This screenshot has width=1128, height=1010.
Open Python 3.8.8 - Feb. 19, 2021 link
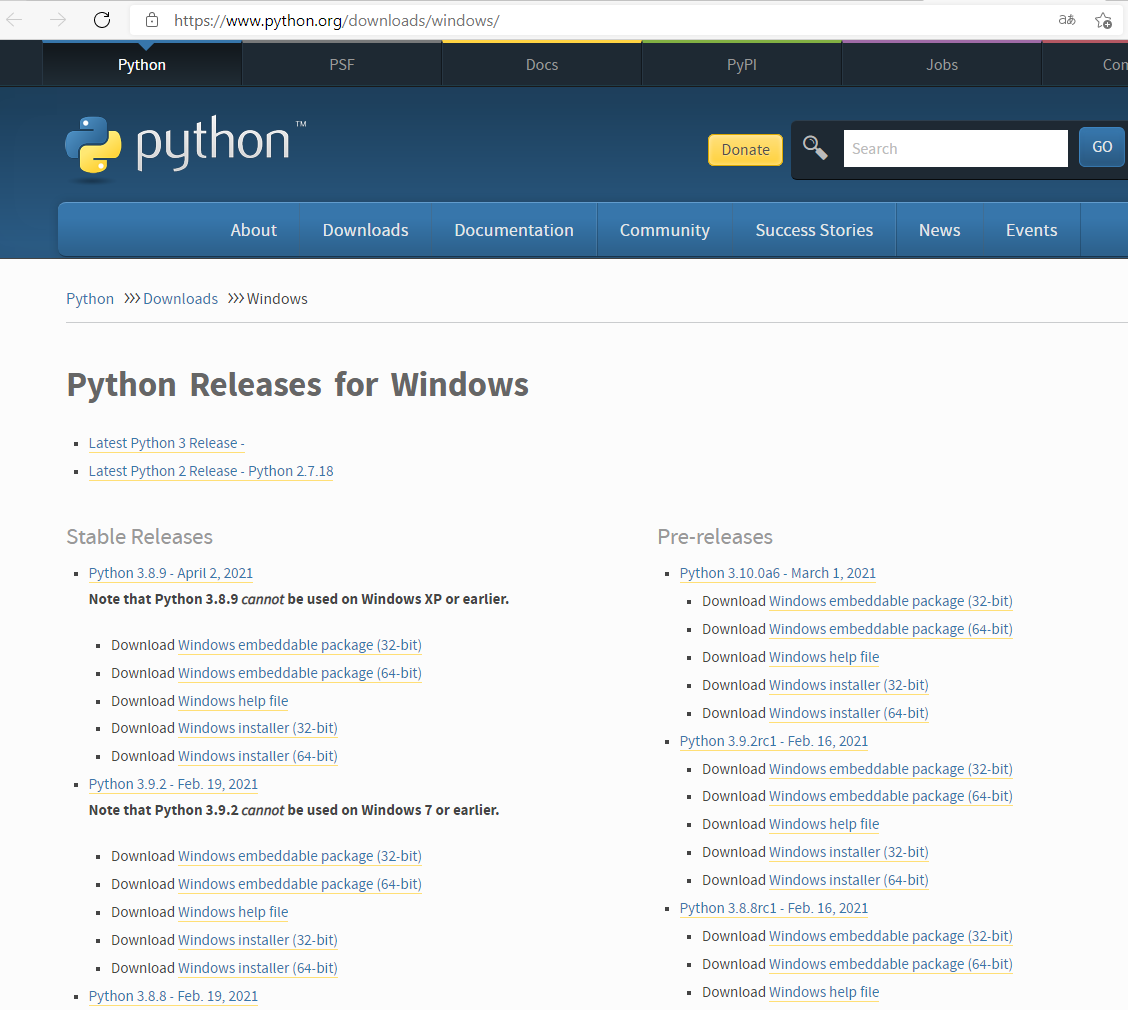173,996
